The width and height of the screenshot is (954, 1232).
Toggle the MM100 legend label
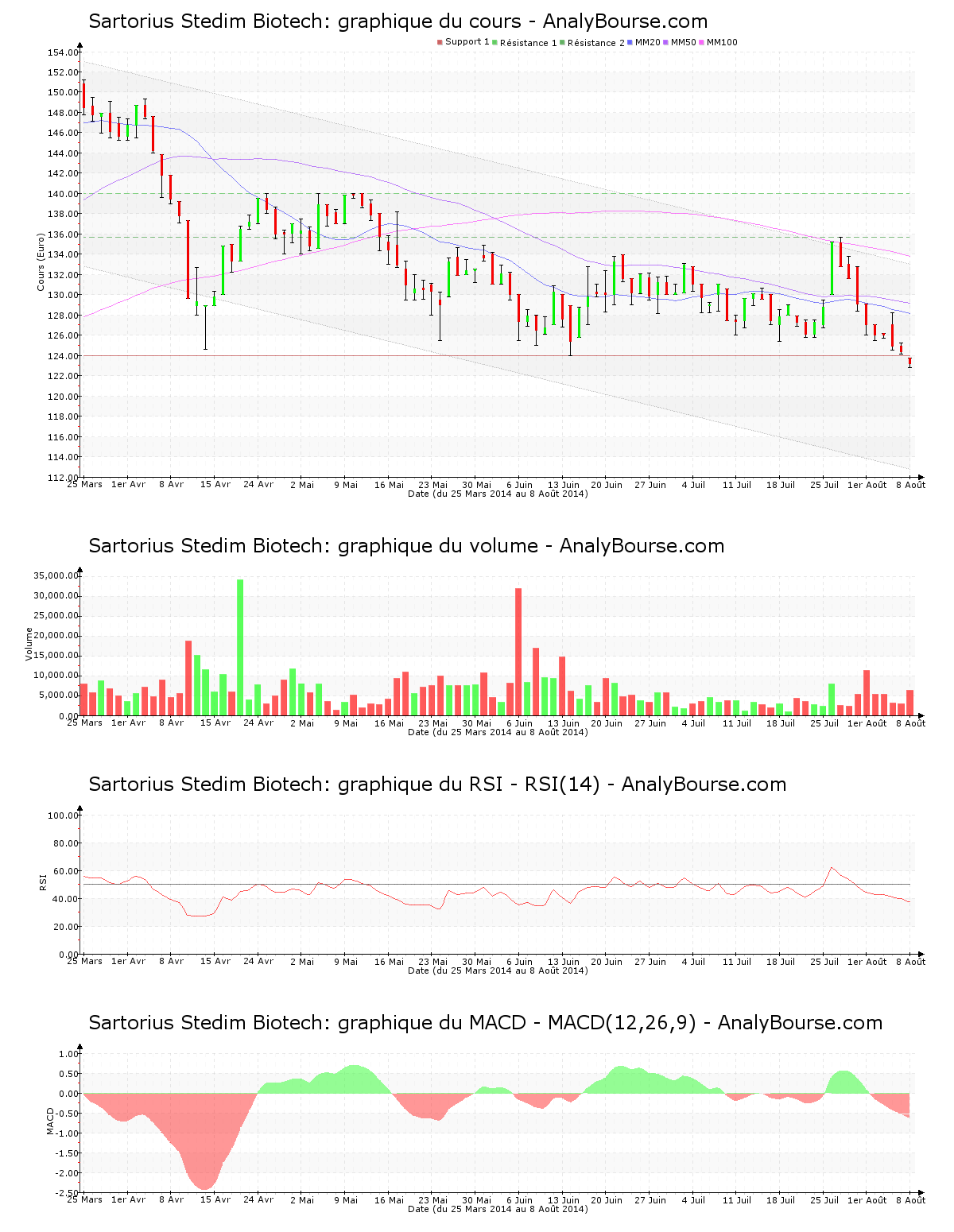click(722, 42)
